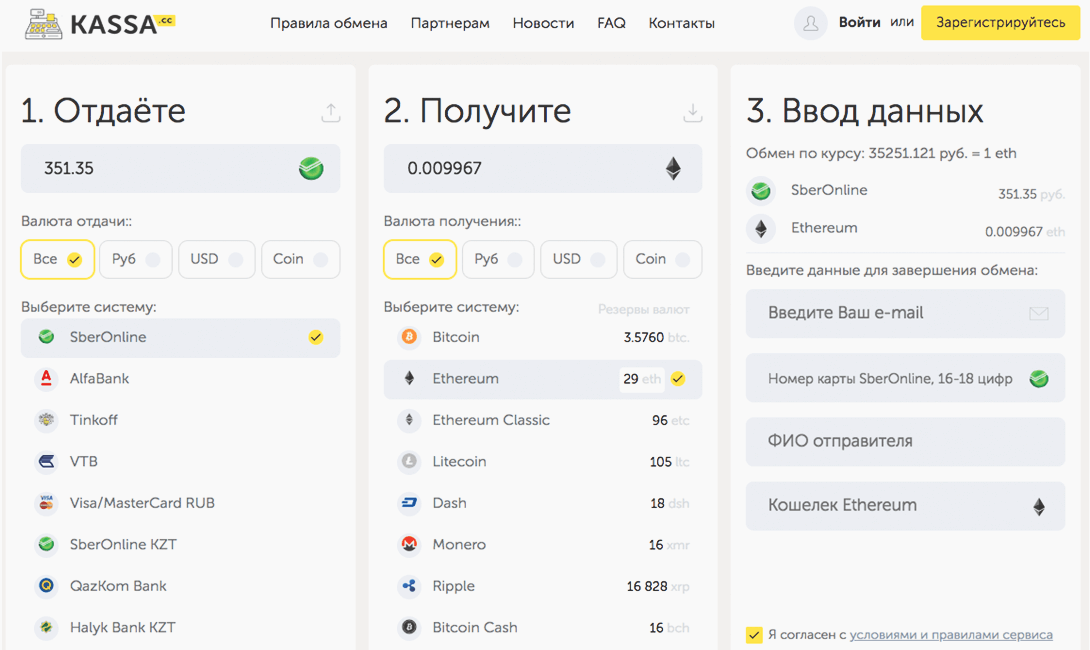Select the Coin filter under Валюта получения

662,259
